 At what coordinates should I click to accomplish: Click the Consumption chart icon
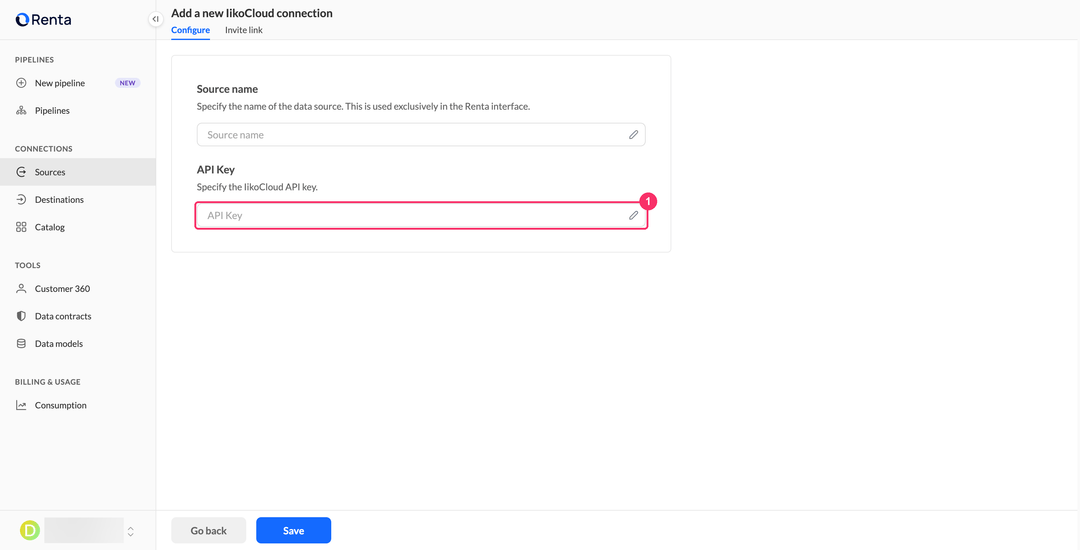click(x=21, y=405)
